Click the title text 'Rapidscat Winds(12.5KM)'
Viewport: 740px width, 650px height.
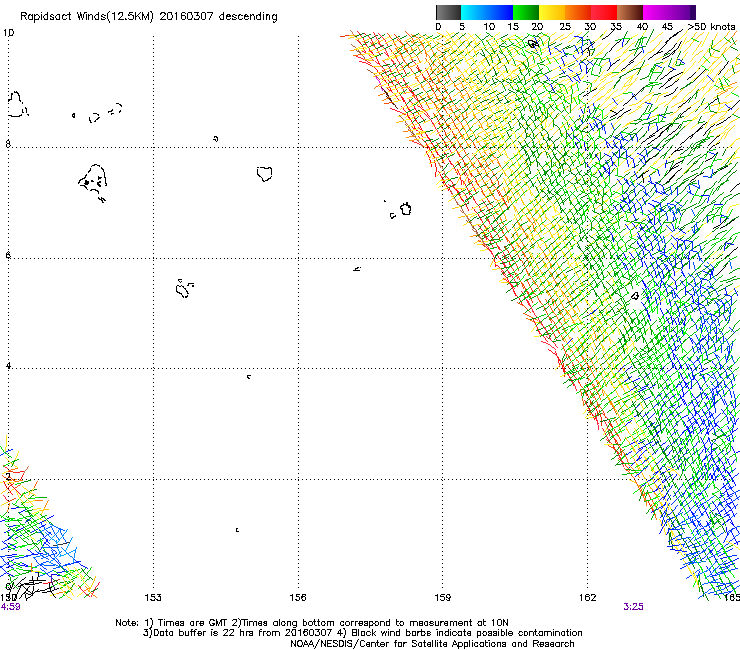87,17
